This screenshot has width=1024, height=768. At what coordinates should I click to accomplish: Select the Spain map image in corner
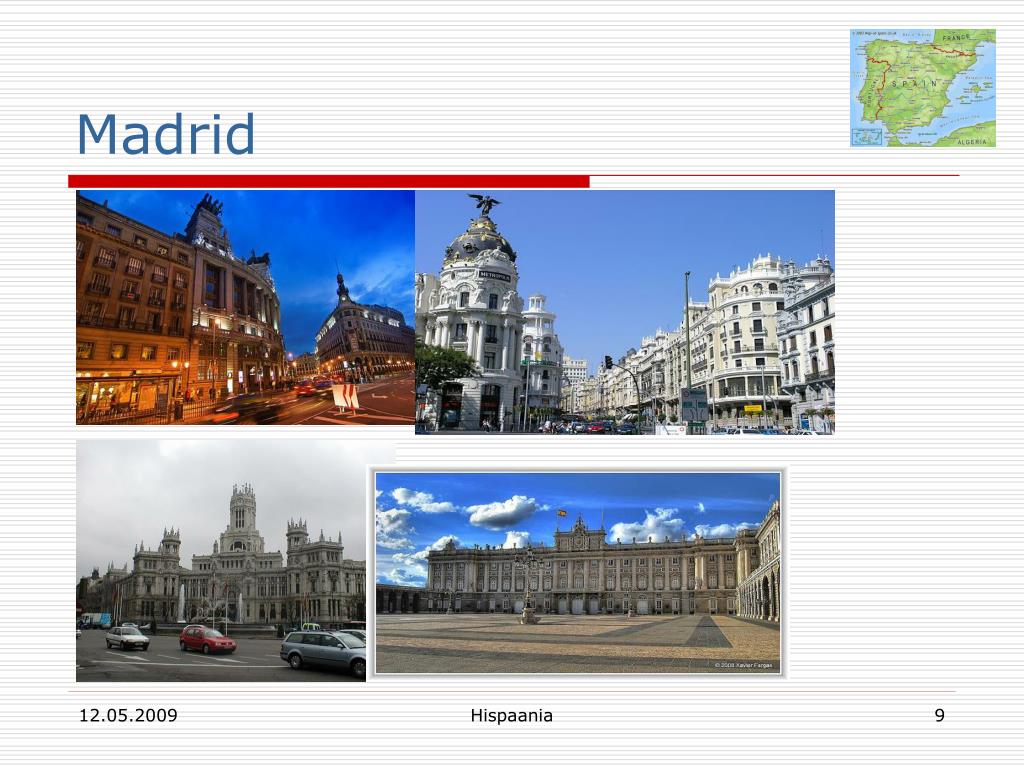pos(923,88)
